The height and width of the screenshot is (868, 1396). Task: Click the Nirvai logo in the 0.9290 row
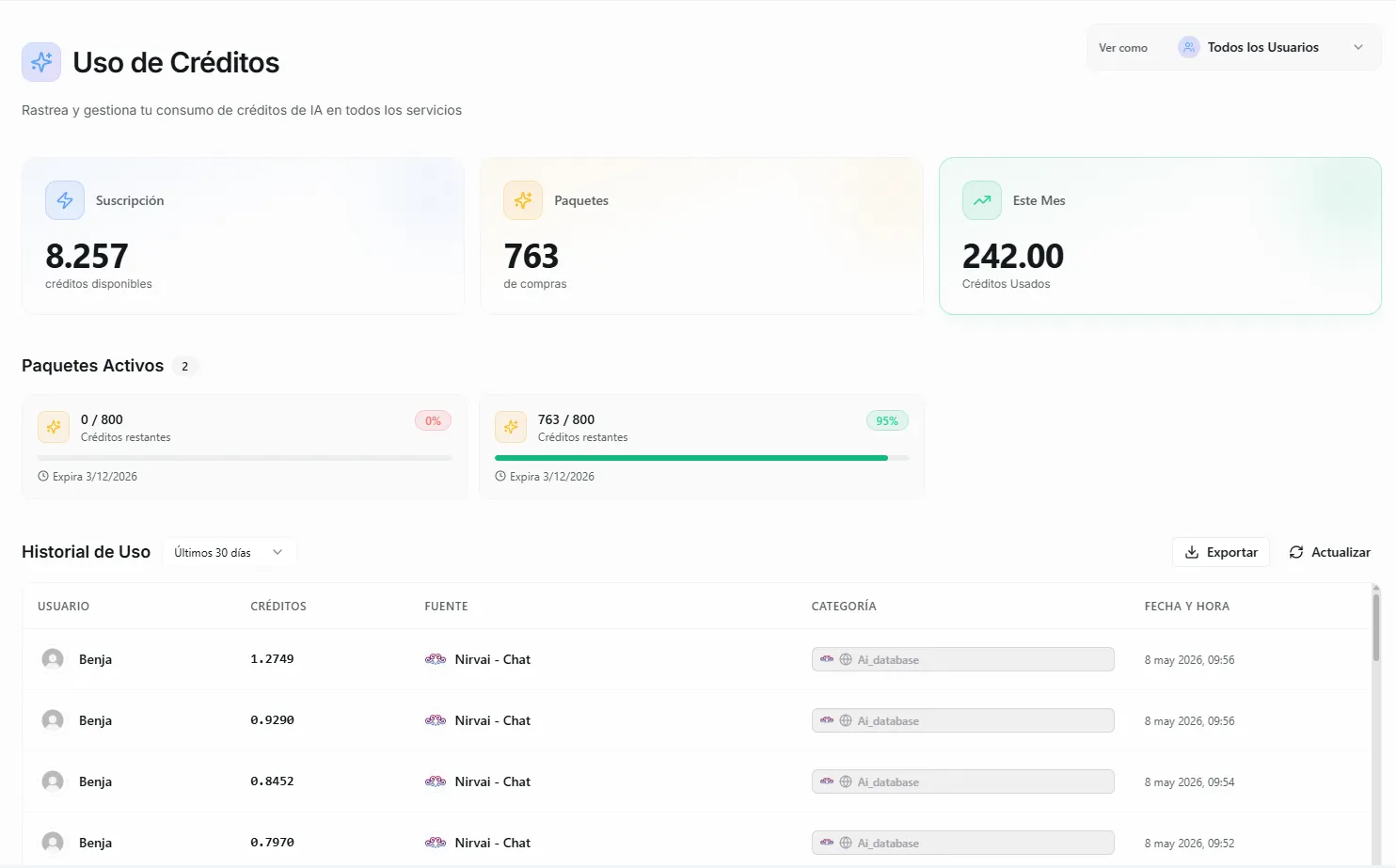(436, 720)
